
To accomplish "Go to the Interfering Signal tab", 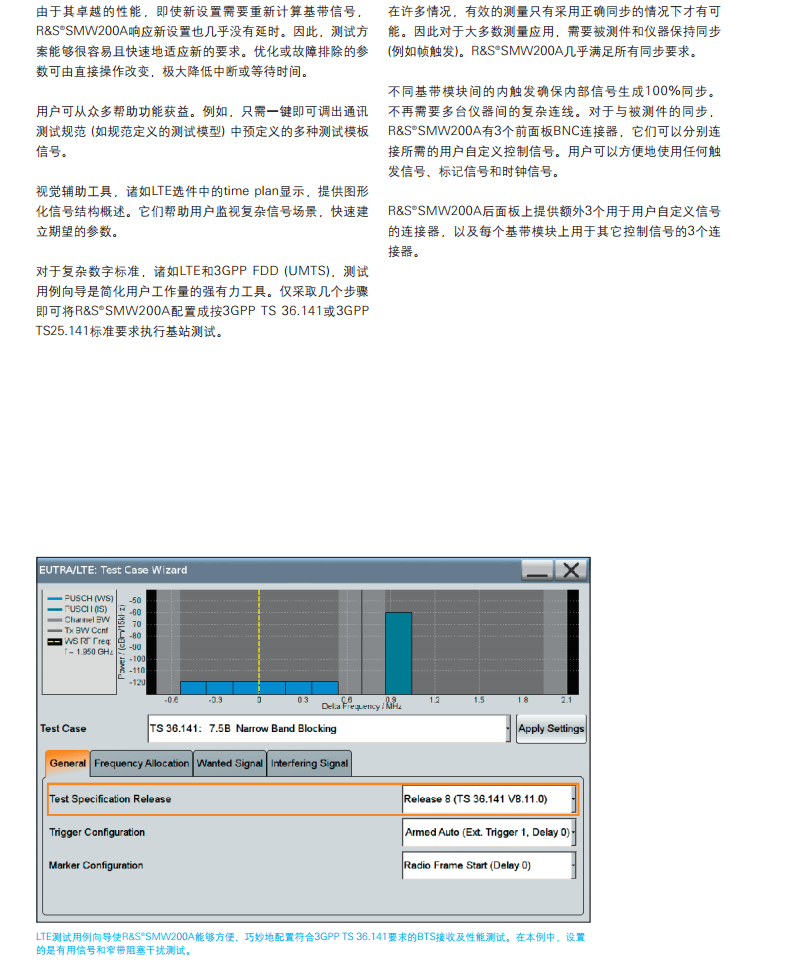I will point(310,763).
